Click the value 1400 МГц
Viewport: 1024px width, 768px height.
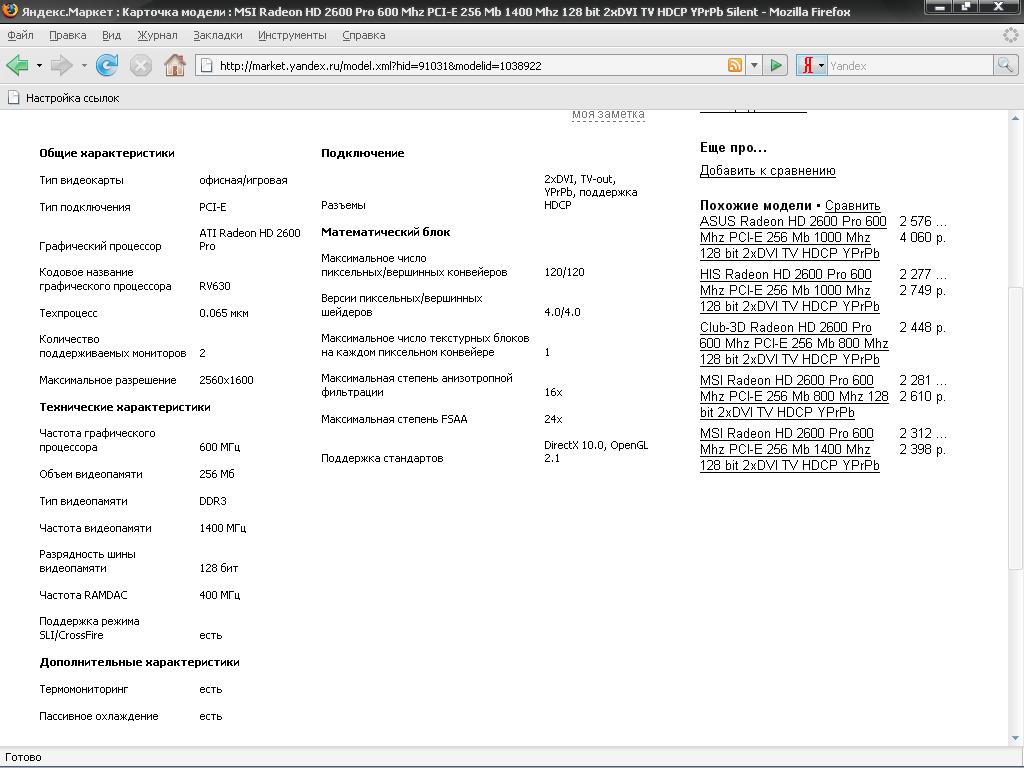(222, 528)
